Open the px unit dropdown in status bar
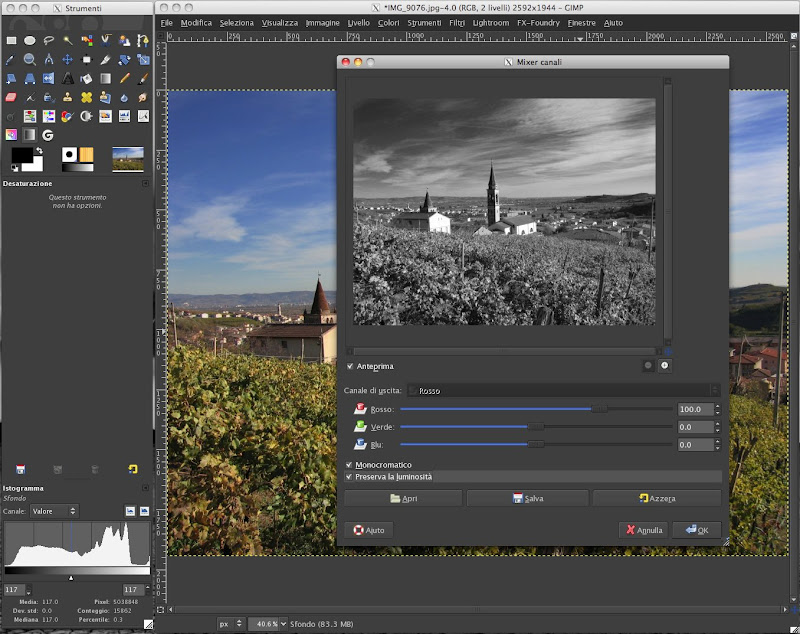Viewport: 800px width, 634px height. click(x=230, y=623)
